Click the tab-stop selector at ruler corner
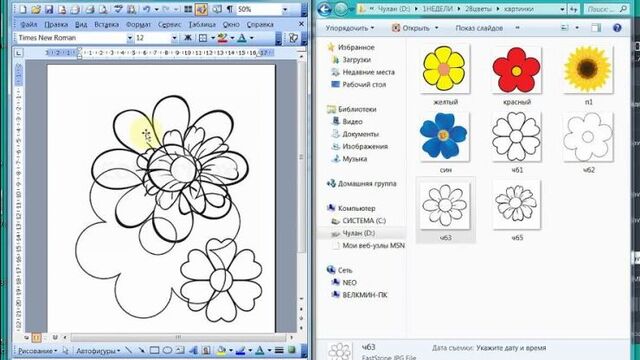This screenshot has width=640, height=360. 18,53
